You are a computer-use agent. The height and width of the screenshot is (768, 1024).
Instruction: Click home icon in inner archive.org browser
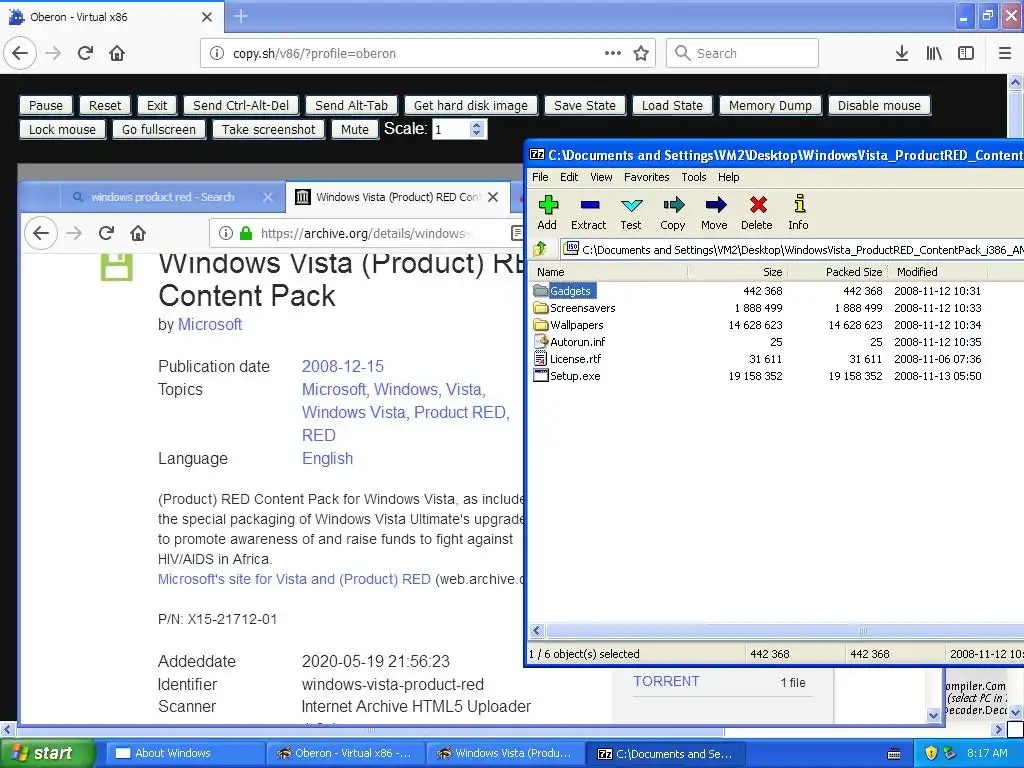click(138, 233)
